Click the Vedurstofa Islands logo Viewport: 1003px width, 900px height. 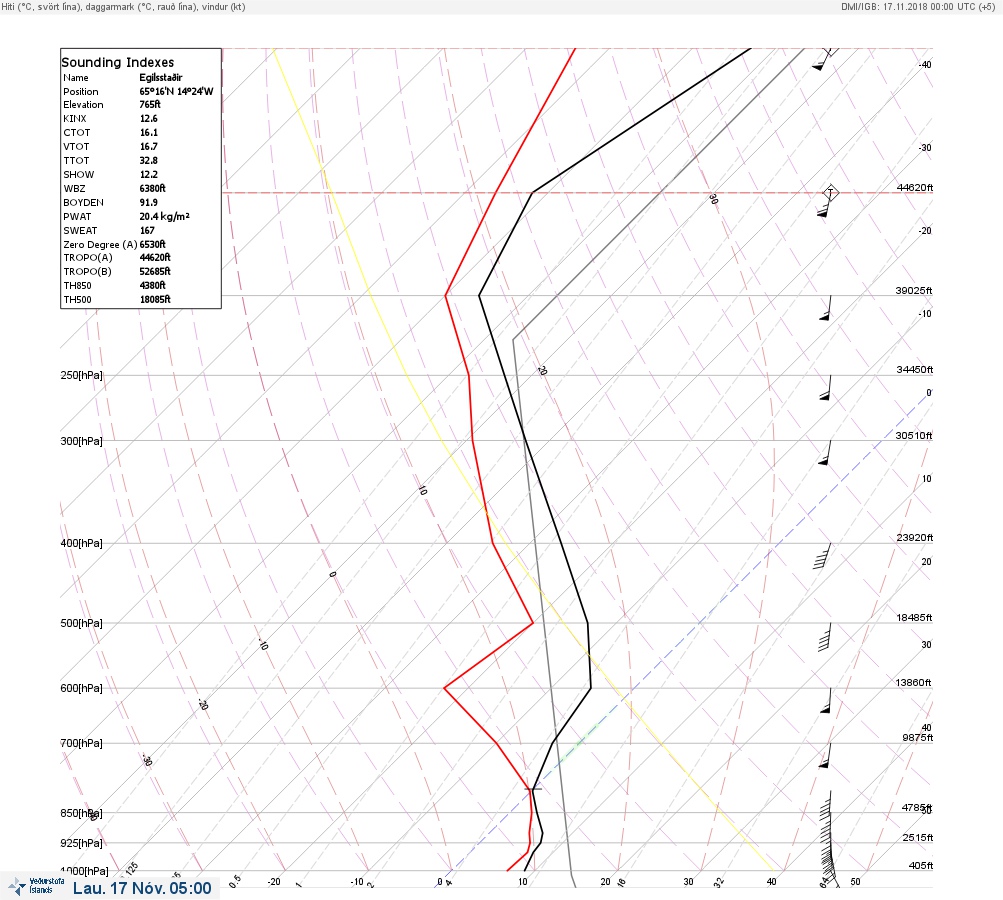coord(36,886)
